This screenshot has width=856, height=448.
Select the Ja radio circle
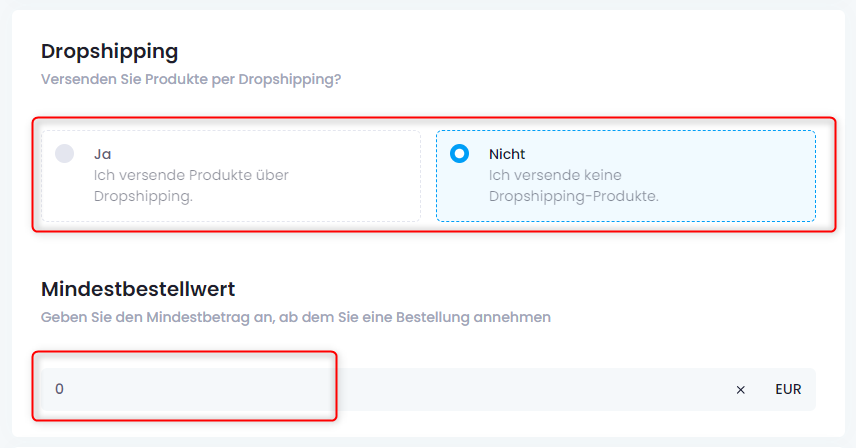[x=64, y=154]
